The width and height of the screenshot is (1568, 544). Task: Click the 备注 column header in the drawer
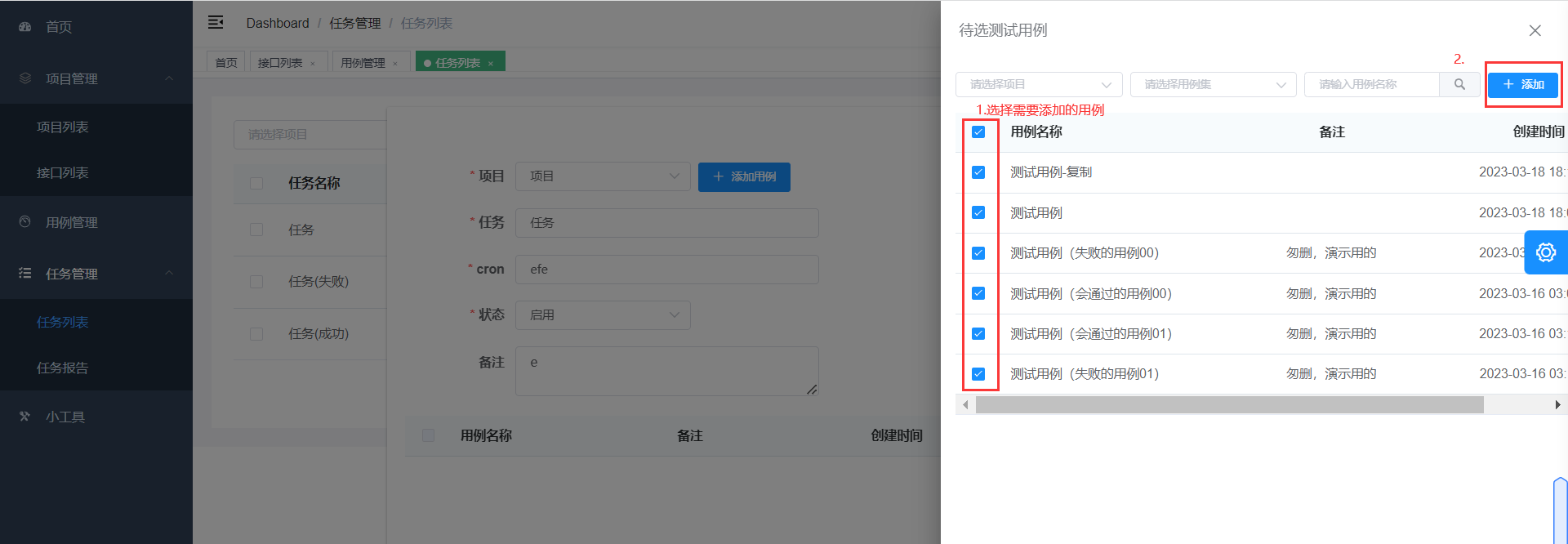tap(1332, 132)
